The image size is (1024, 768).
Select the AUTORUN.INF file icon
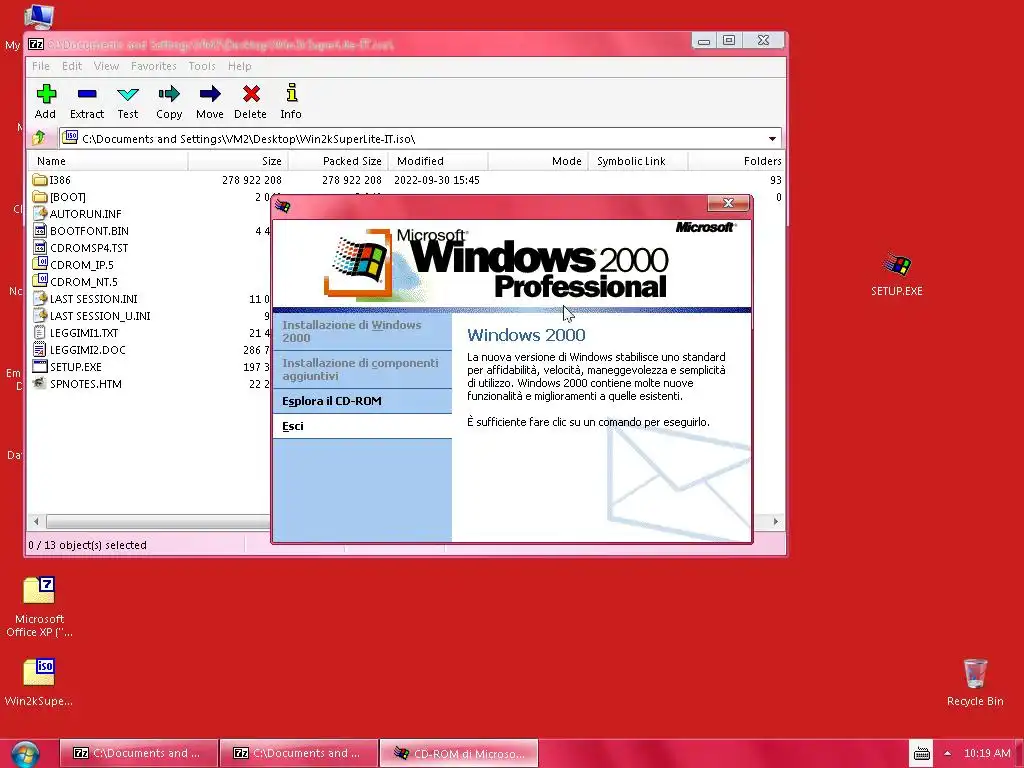[x=40, y=214]
